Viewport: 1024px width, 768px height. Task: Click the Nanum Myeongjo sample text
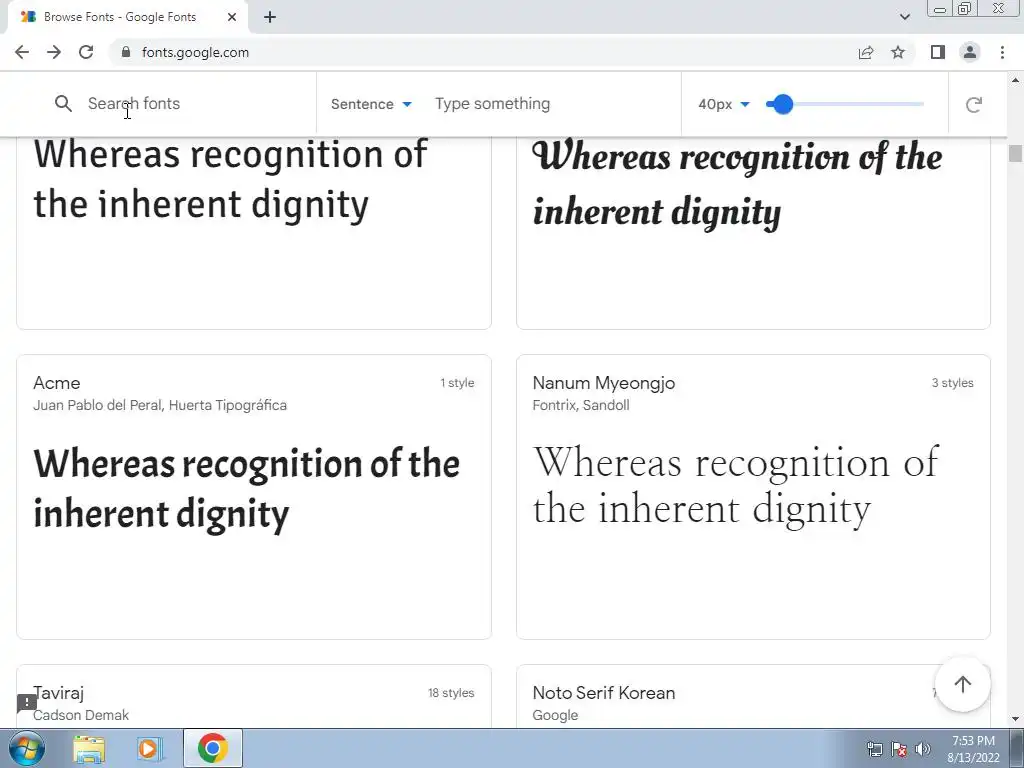point(736,486)
